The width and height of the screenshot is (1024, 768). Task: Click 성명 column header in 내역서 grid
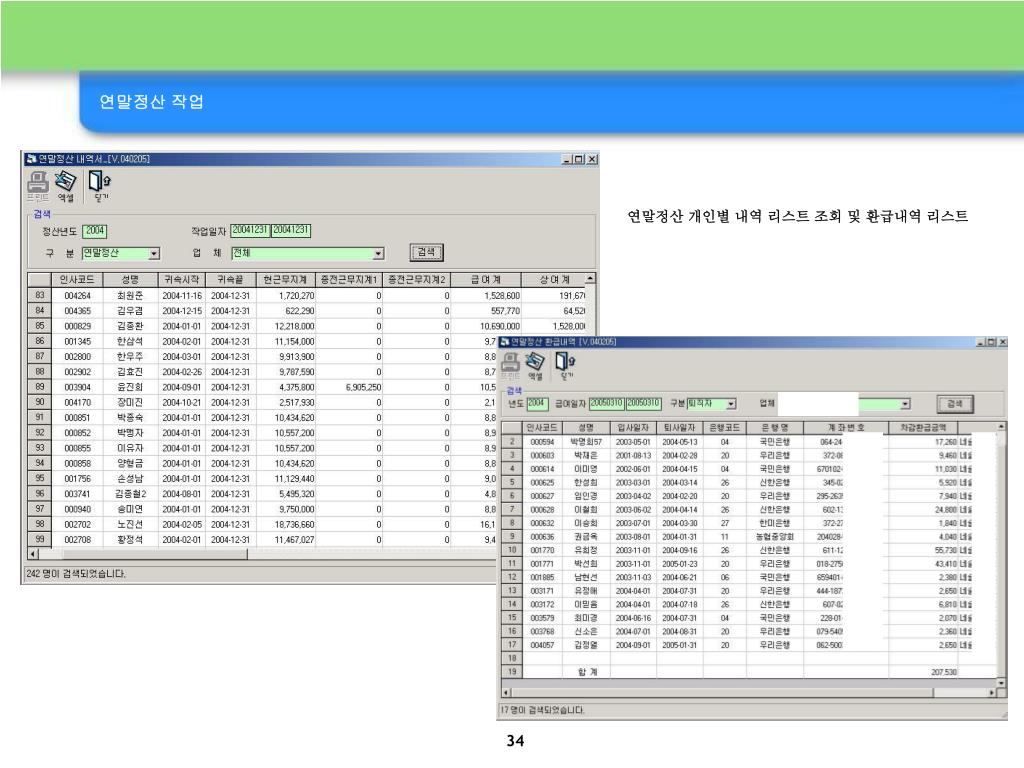point(130,280)
